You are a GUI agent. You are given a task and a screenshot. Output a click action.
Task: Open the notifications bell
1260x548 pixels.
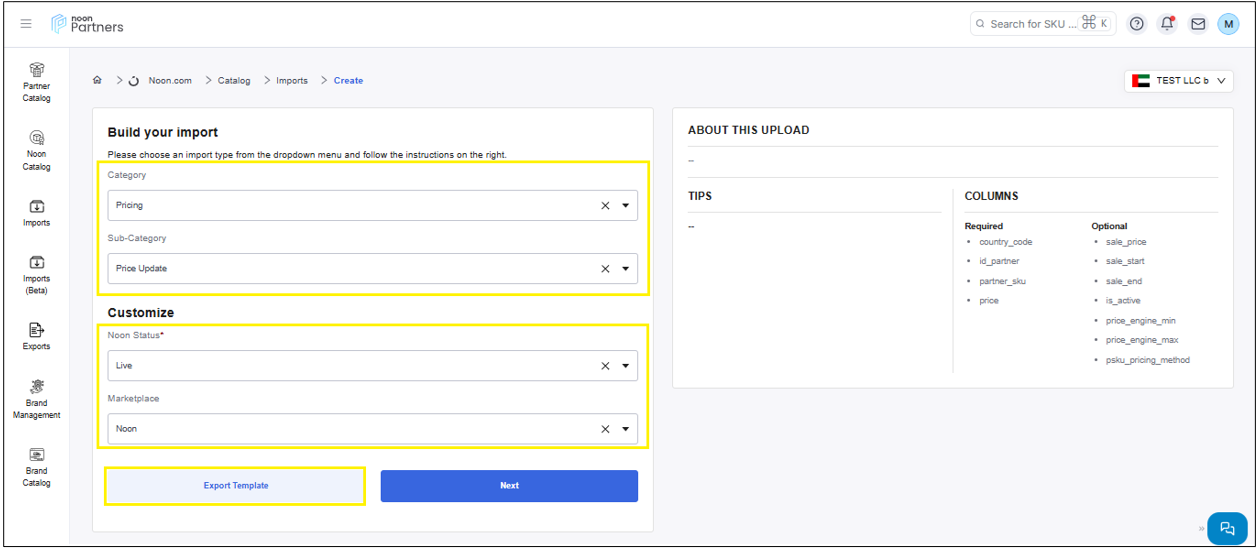click(1167, 24)
